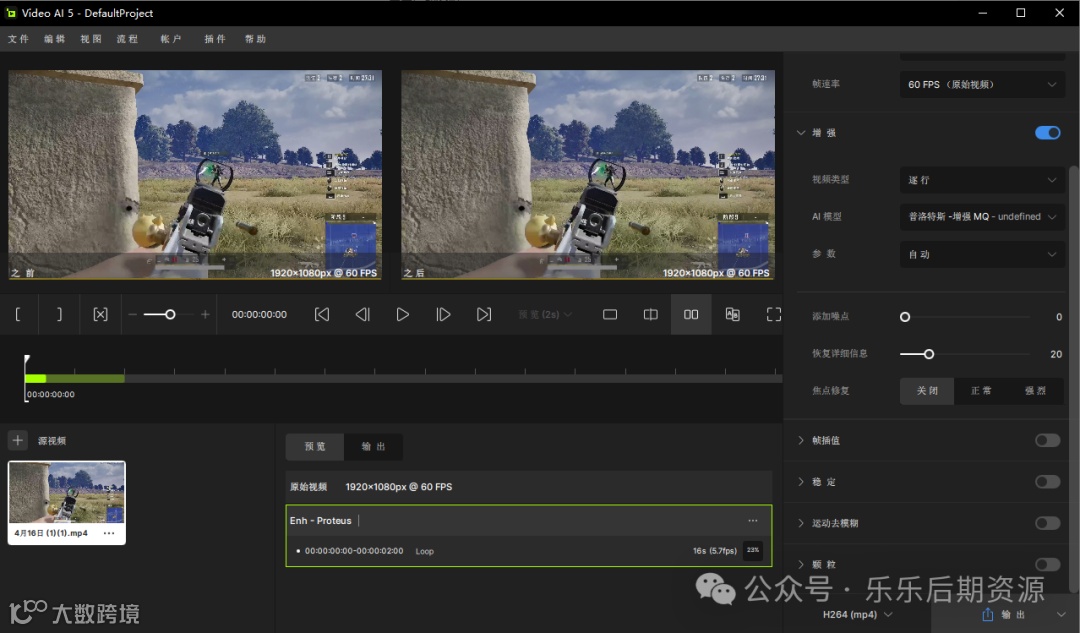Select side-by-side view layout icon
The image size is (1080, 633).
[691, 314]
